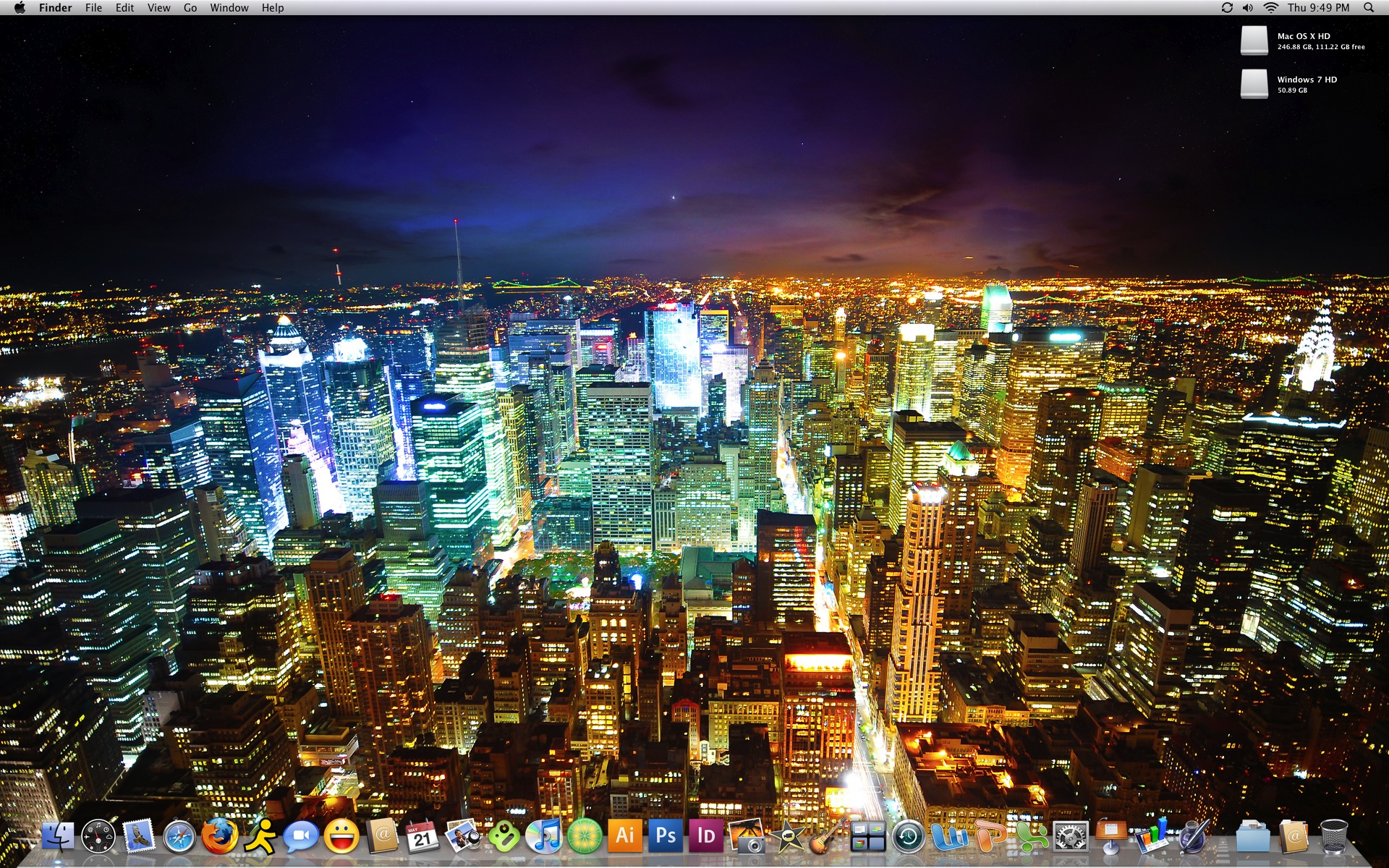Open Numbers bar chart icon
1389x868 pixels.
[x=1151, y=837]
